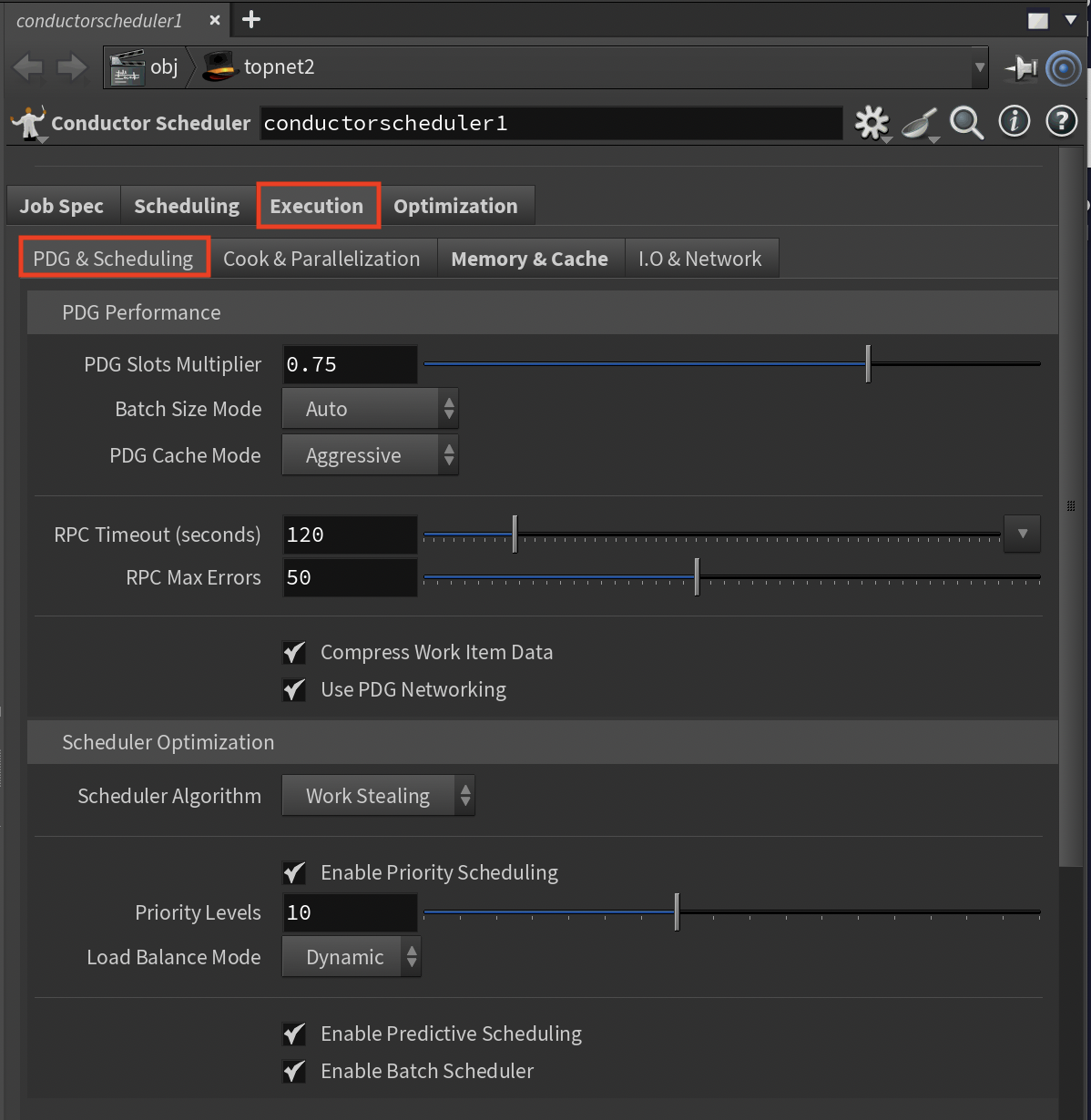Click the RPC Max Errors label
Screen dimensions: 1091x1120
[x=193, y=577]
